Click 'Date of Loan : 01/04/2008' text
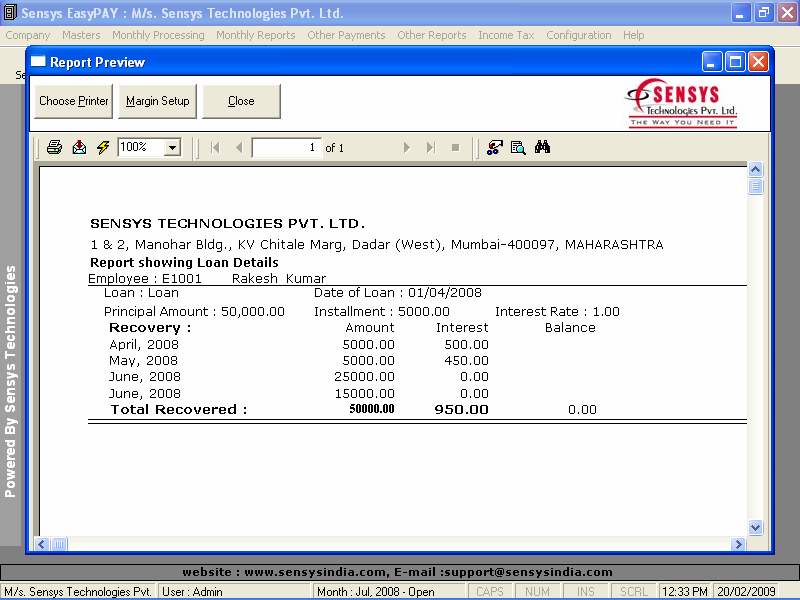This screenshot has width=800, height=600. [x=397, y=293]
